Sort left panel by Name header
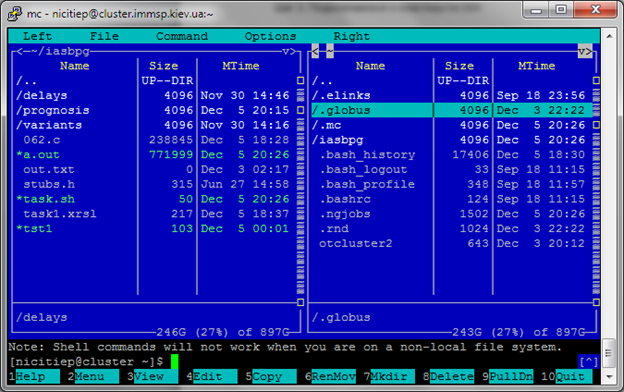Image resolution: width=624 pixels, height=392 pixels. point(74,66)
